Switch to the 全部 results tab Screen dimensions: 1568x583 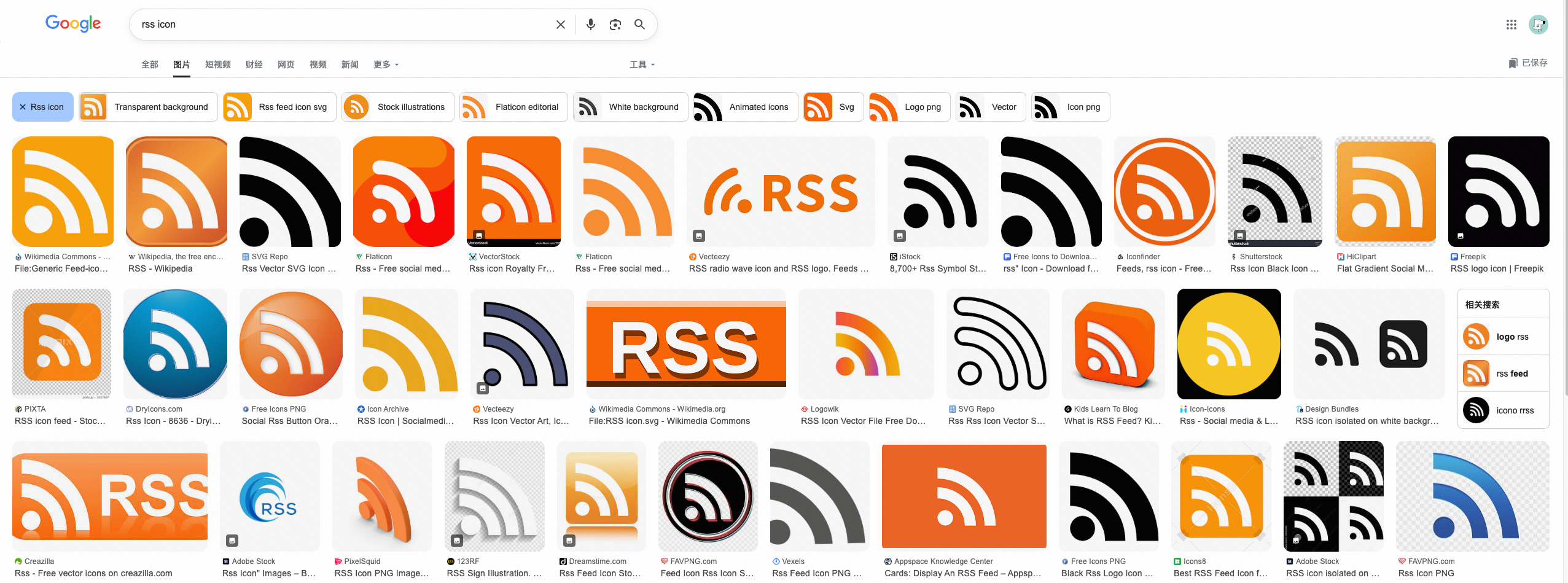pyautogui.click(x=149, y=65)
